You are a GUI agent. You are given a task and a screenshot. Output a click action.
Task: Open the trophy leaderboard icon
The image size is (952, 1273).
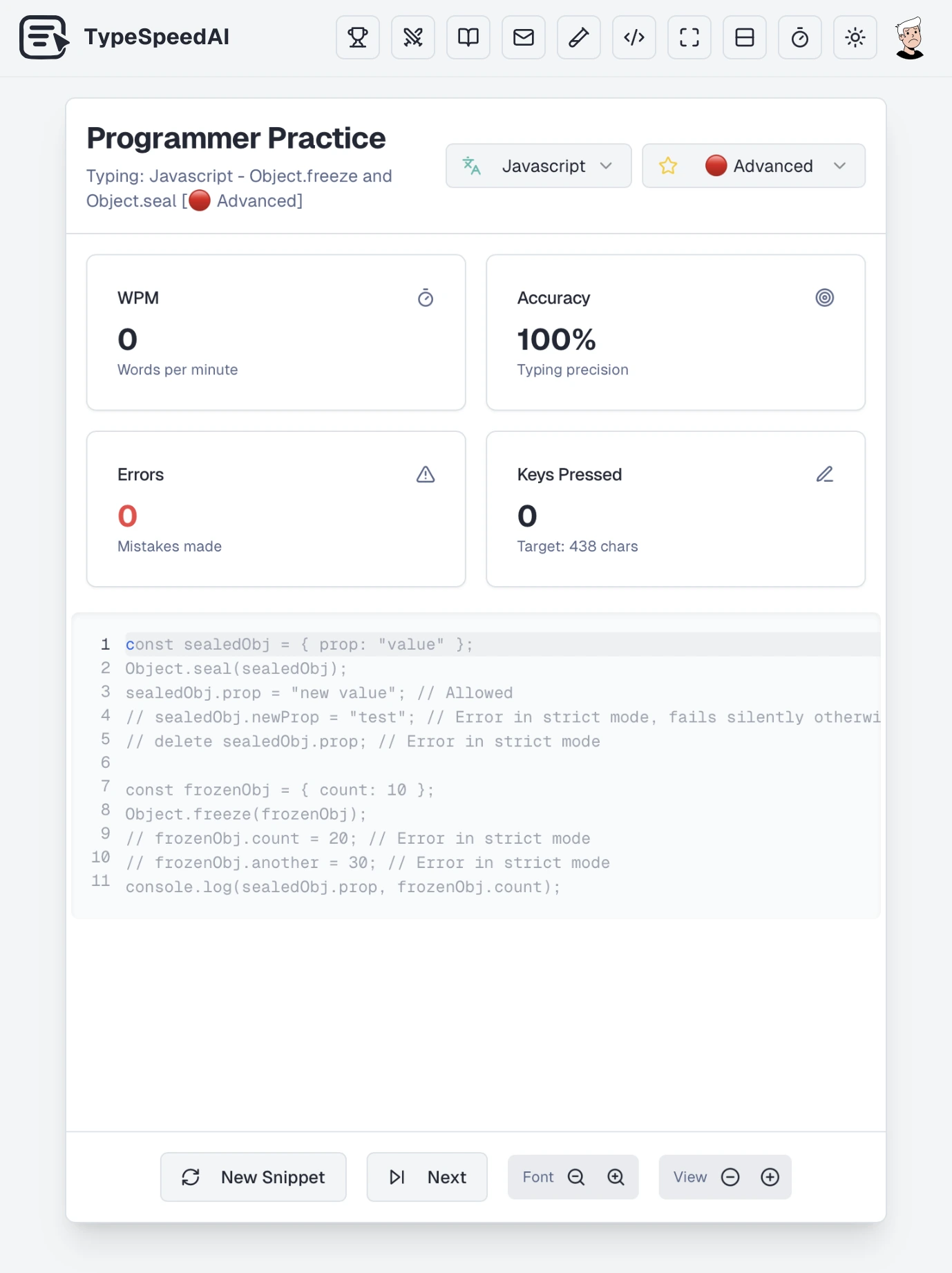[x=357, y=37]
